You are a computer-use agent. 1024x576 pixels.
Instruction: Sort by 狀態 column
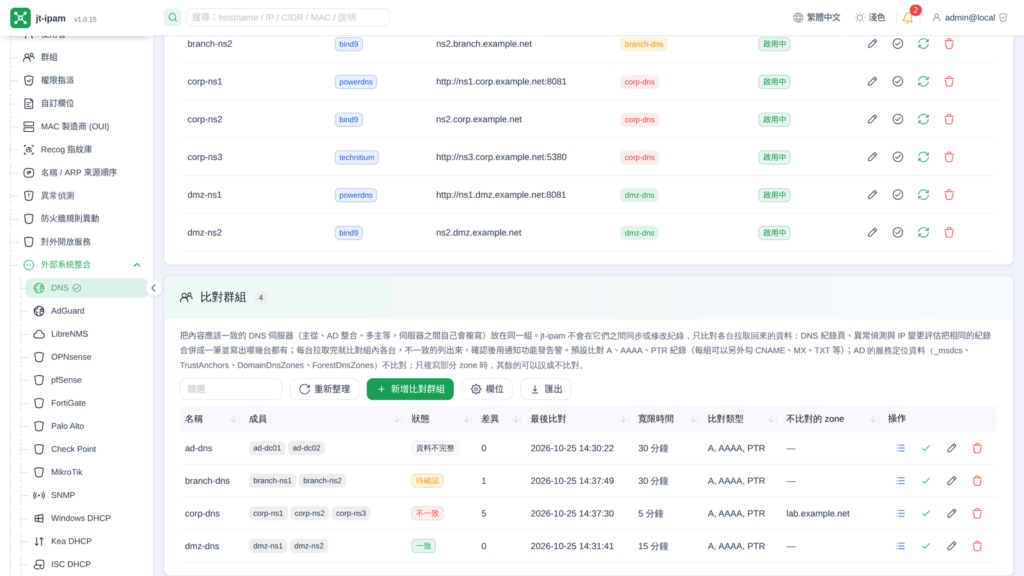(x=466, y=419)
